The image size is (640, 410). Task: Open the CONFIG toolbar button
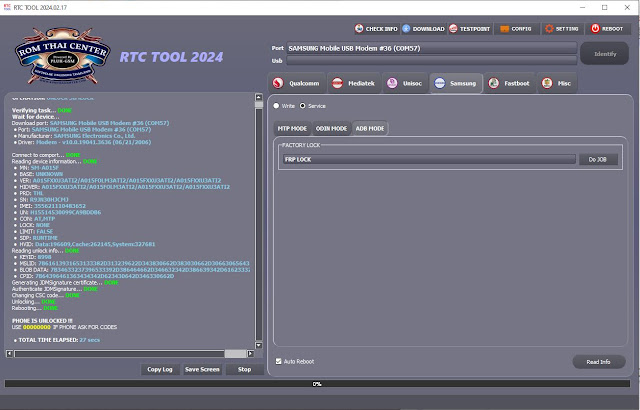(x=516, y=29)
